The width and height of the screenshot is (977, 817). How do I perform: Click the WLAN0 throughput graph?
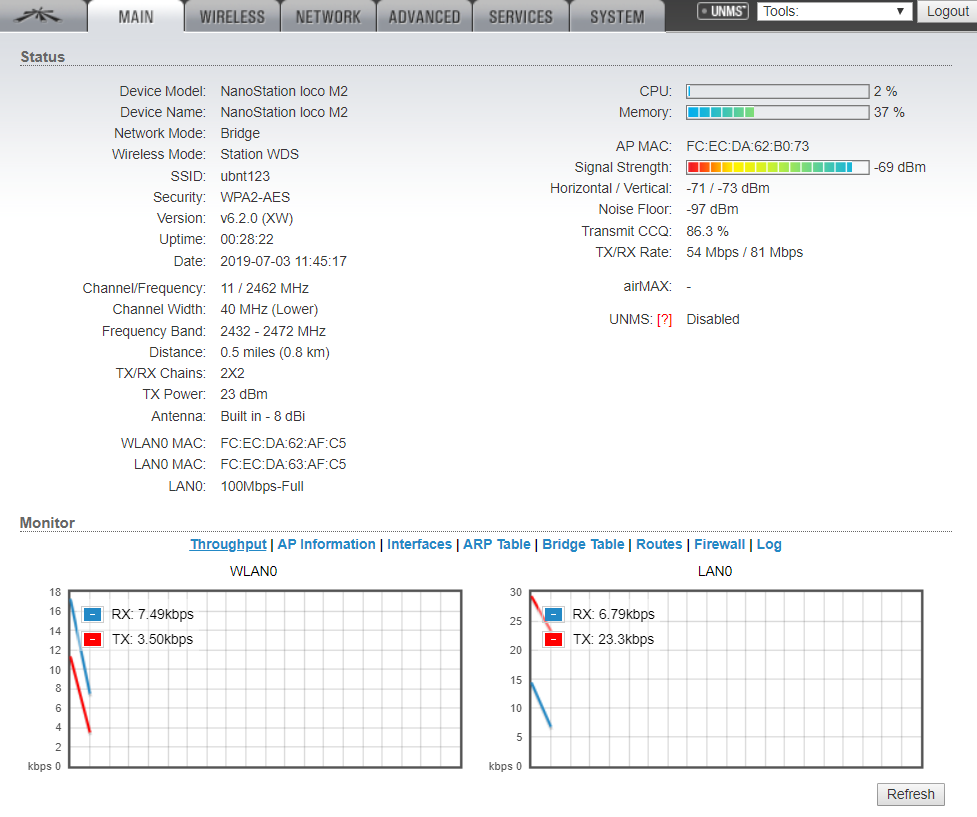[x=265, y=679]
